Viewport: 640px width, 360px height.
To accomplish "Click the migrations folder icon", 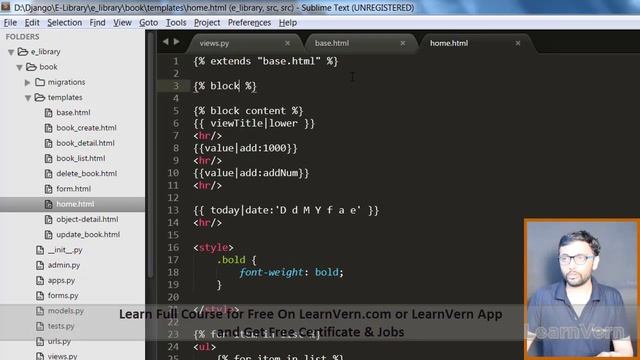I will coord(40,82).
